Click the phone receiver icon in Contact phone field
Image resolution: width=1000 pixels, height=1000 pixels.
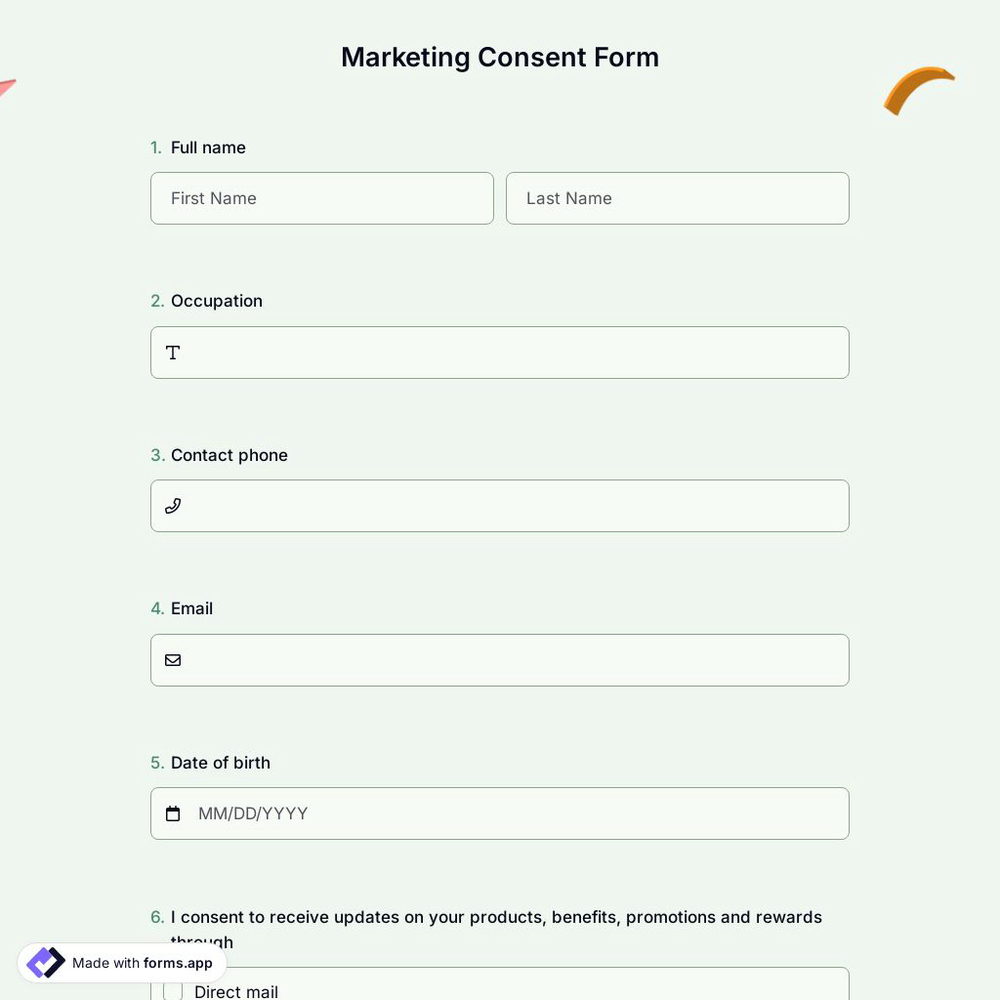[171, 504]
